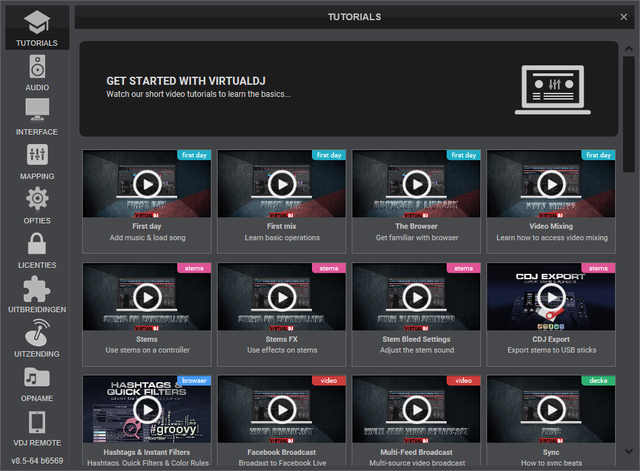The width and height of the screenshot is (640, 471).
Task: Open the Opname music folder icon
Action: 37,378
